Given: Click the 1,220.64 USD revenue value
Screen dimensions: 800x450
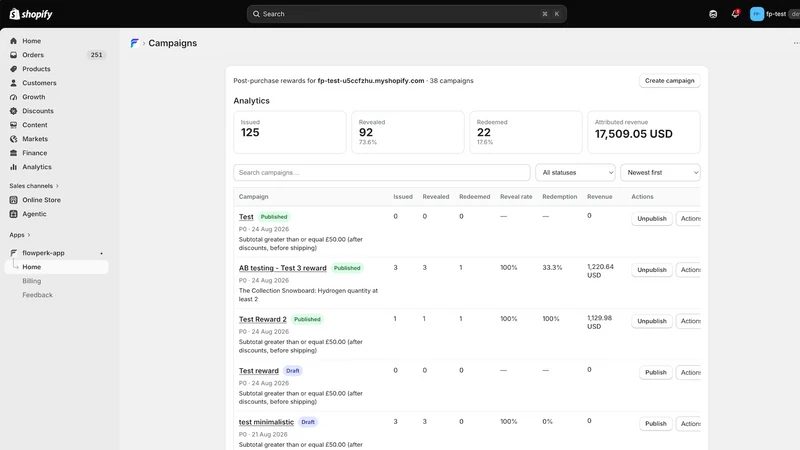Looking at the screenshot, I should (x=601, y=271).
